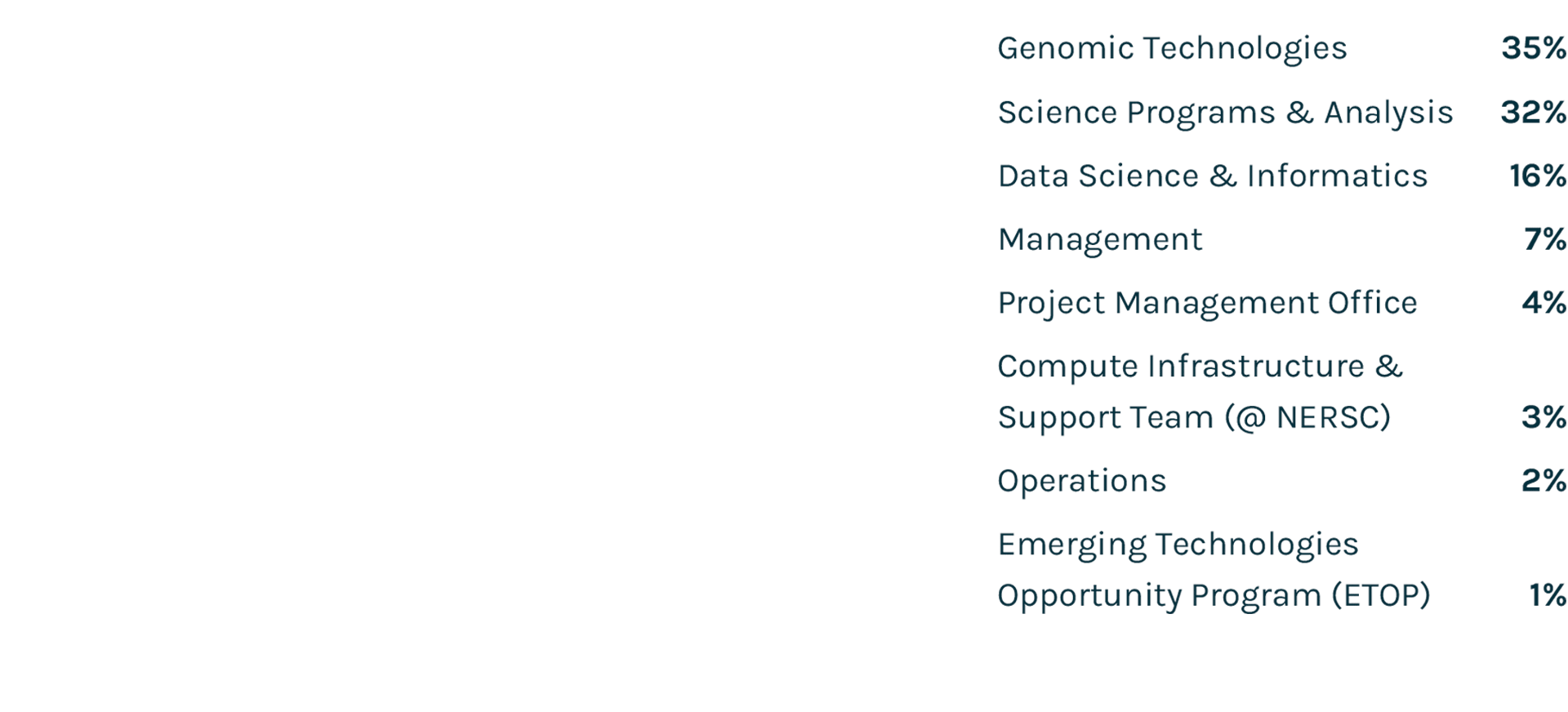1568x712 pixels.
Task: Click the Science Programs & Analysis label
Action: click(x=1225, y=113)
